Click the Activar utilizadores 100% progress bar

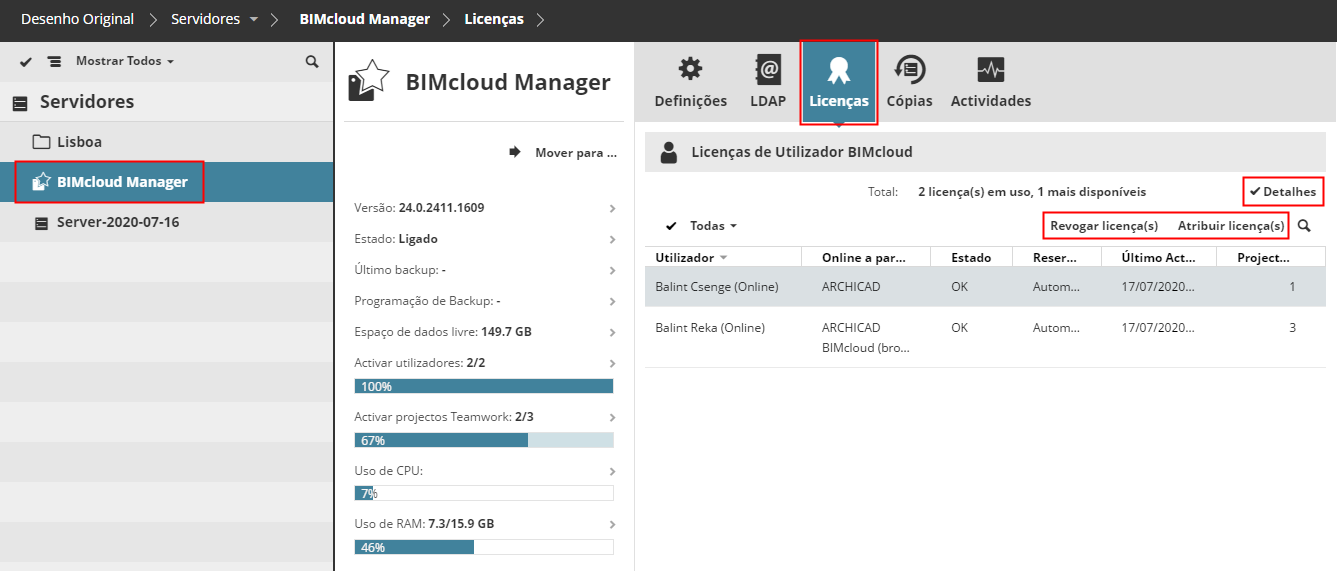tap(484, 386)
